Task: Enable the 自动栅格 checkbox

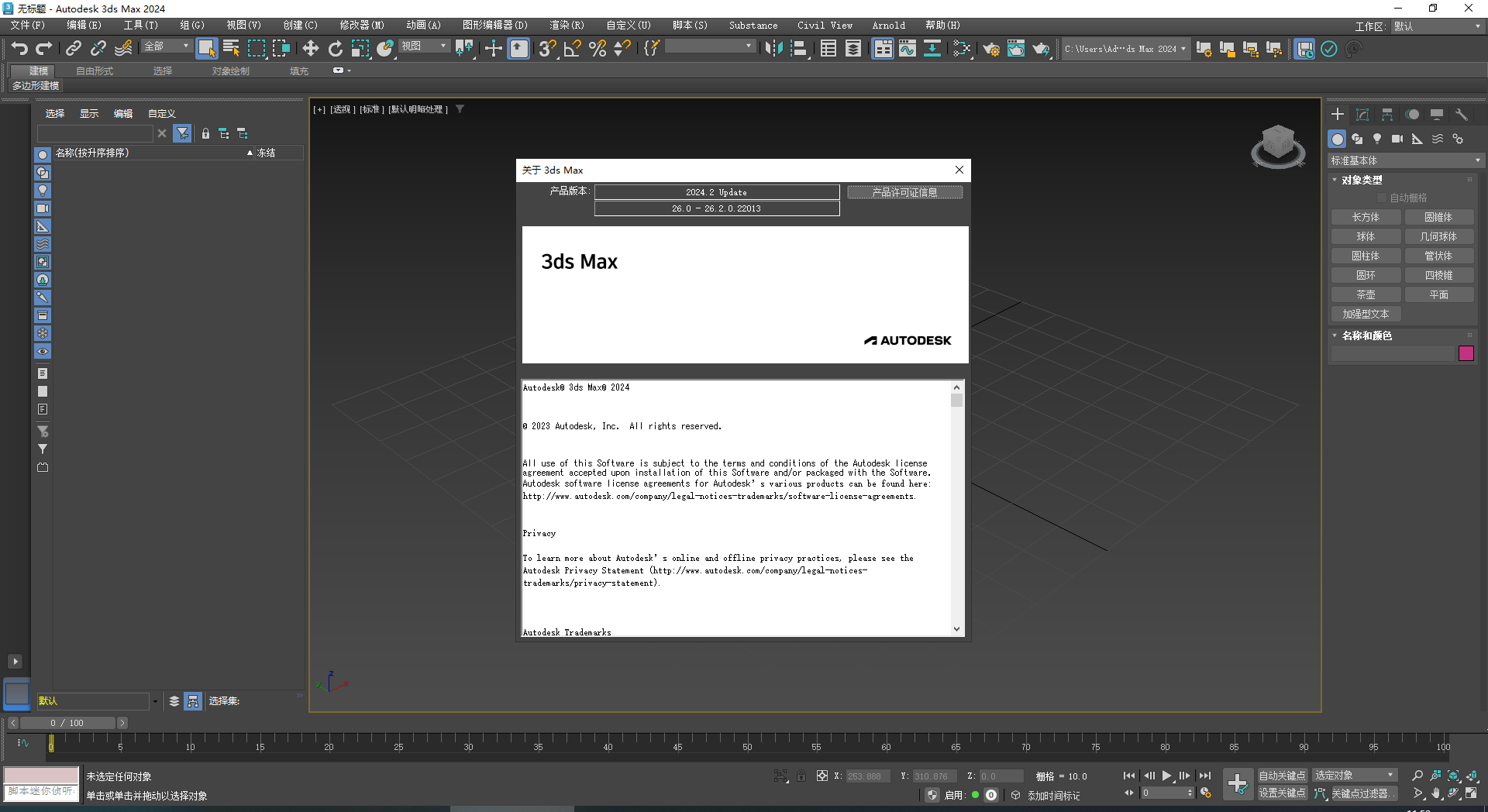Action: point(1382,197)
